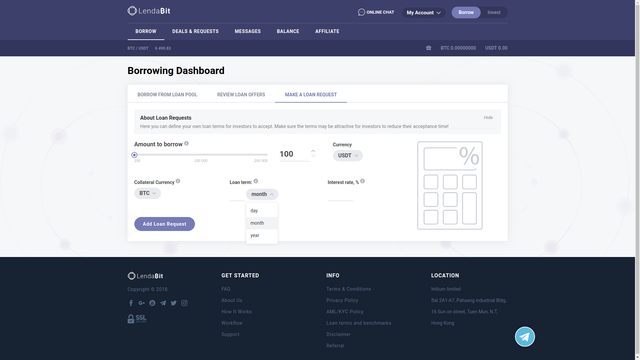Select the Make a Loan Request tab
This screenshot has height=360, width=640.
[311, 95]
